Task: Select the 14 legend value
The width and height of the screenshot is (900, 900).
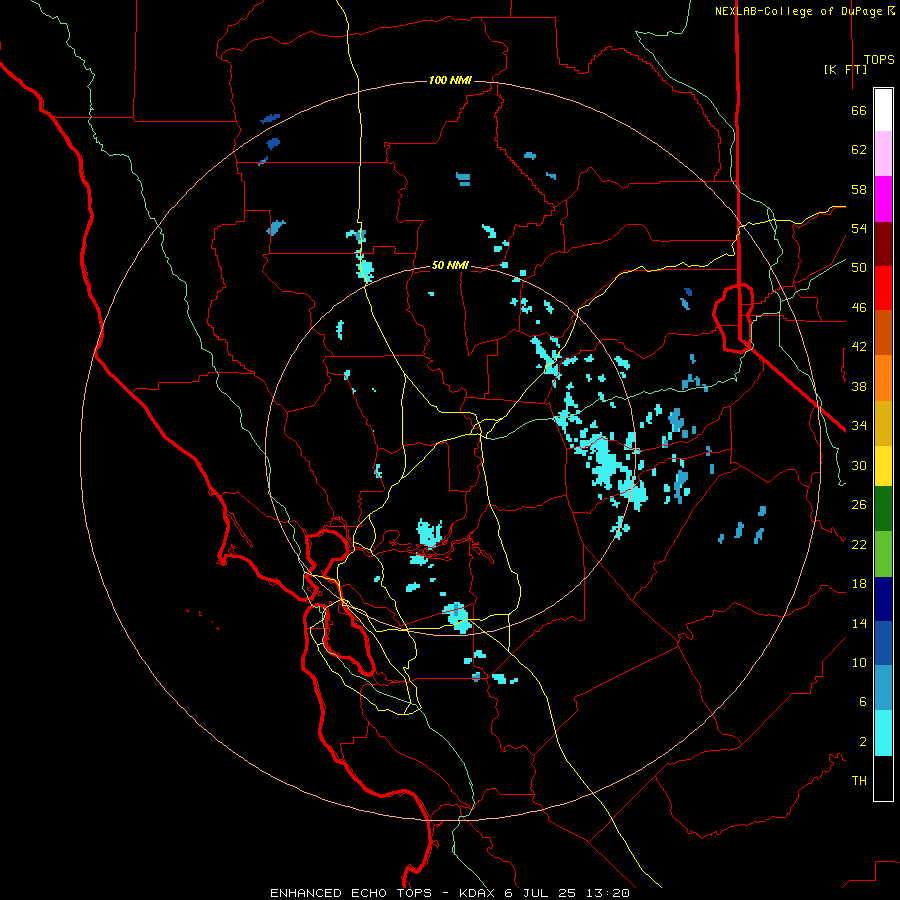Action: (x=859, y=623)
